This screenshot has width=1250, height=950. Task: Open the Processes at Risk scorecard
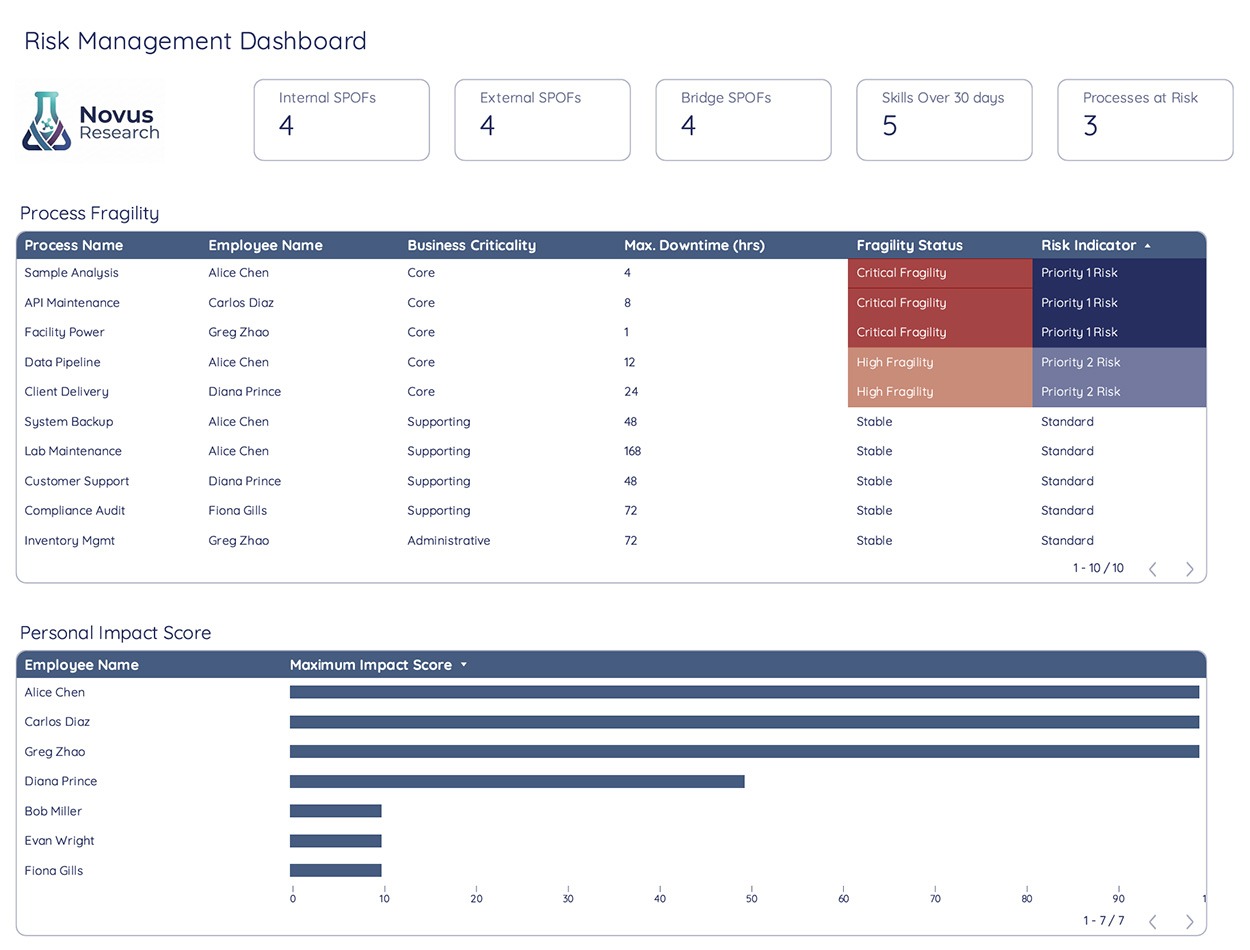[x=1145, y=120]
